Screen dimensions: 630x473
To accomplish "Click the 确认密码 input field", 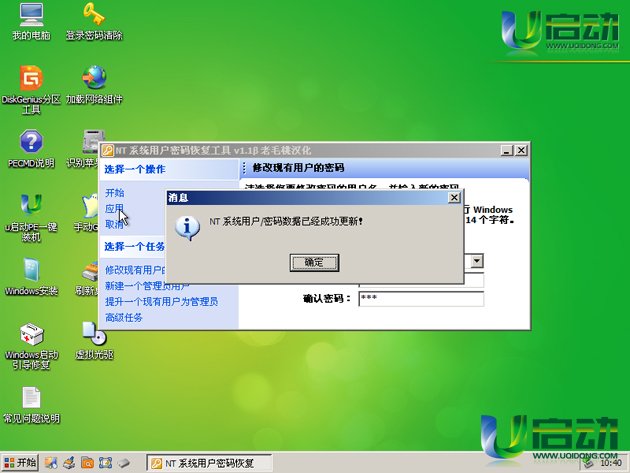I will pyautogui.click(x=419, y=299).
